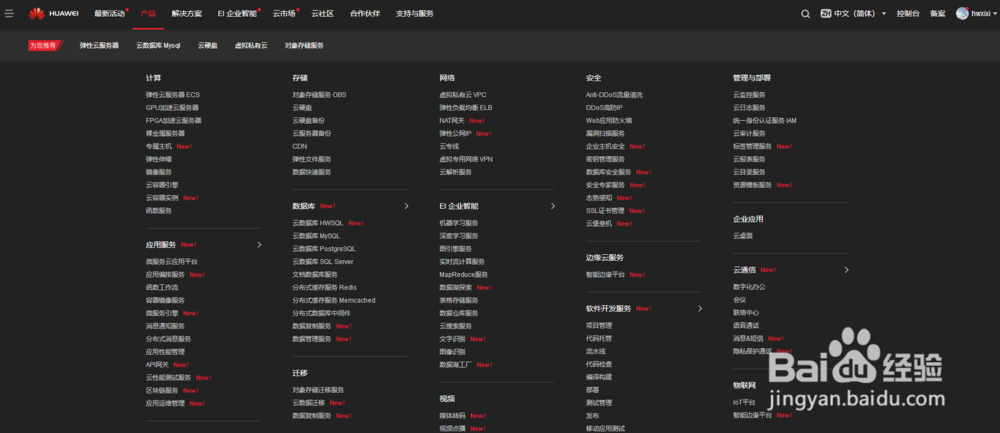Viewport: 1000px width, 433px height.
Task: Open 云数据库 Mysql in recommendations bar
Action: point(158,46)
